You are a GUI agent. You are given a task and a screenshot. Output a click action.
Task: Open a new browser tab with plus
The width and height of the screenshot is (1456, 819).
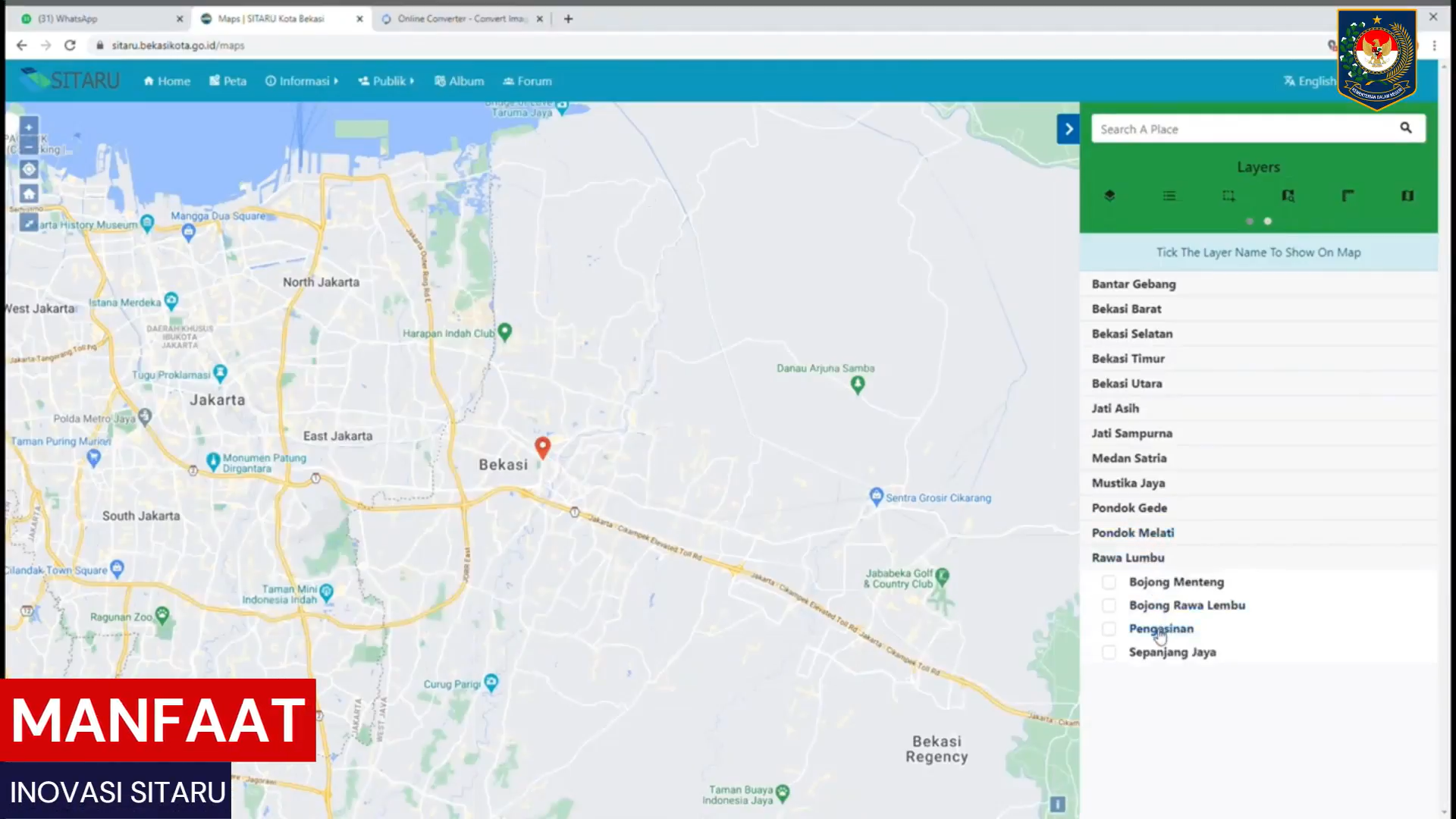tap(568, 19)
